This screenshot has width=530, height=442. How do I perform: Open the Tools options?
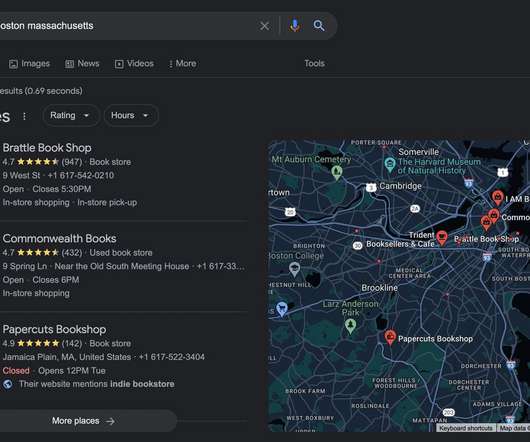tap(314, 64)
